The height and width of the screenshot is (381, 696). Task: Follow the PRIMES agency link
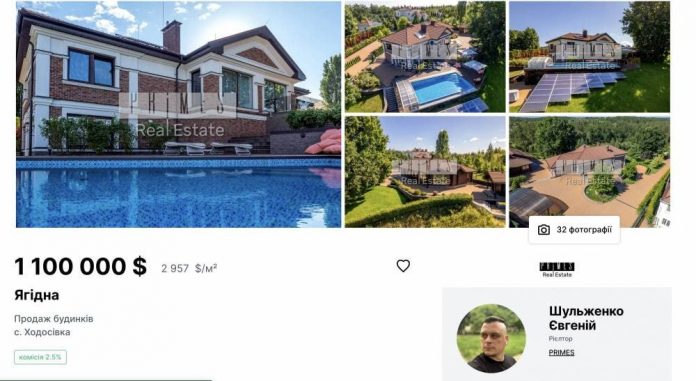click(562, 353)
